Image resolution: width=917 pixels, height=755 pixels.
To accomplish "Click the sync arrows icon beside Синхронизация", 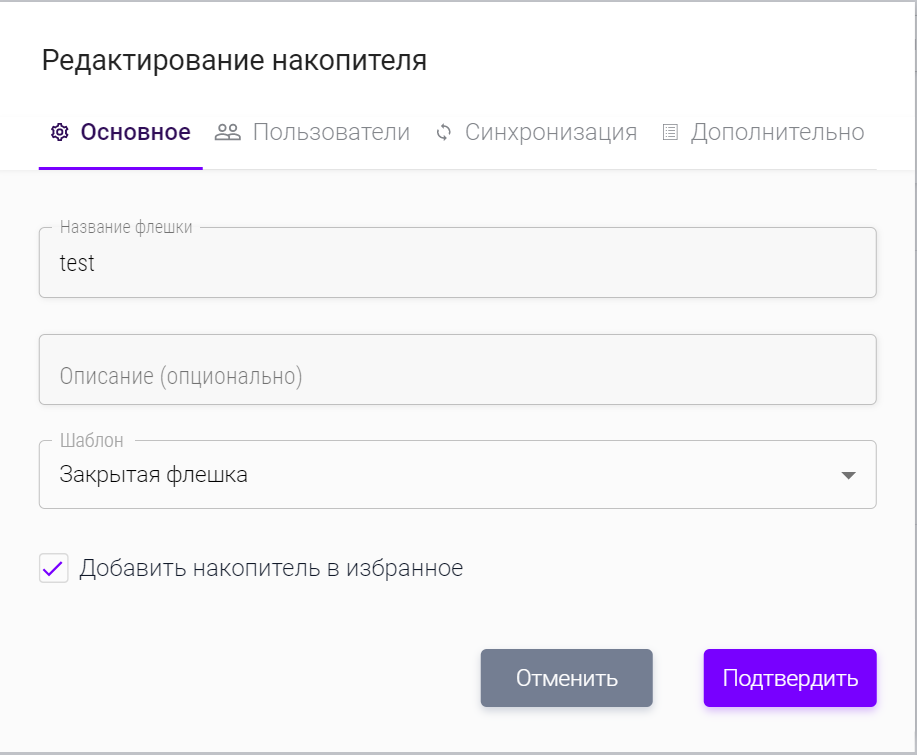I will tap(444, 132).
